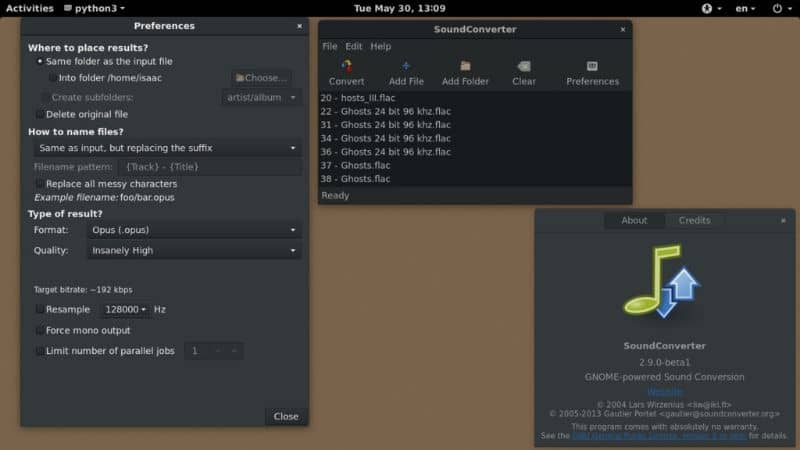
Task: Decrease the parallel jobs count with minus
Action: (218, 351)
